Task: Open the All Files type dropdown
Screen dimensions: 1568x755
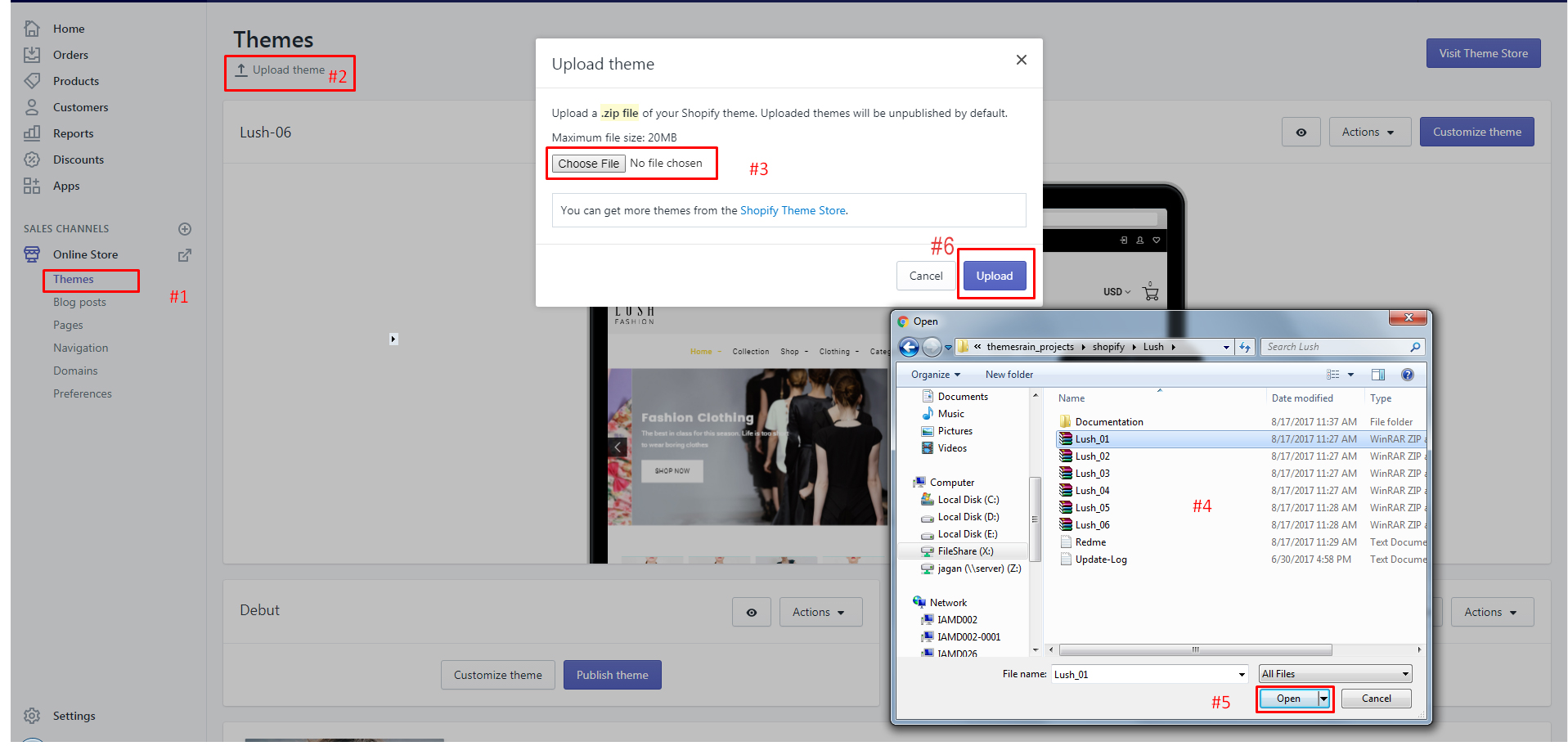Action: (x=1335, y=674)
